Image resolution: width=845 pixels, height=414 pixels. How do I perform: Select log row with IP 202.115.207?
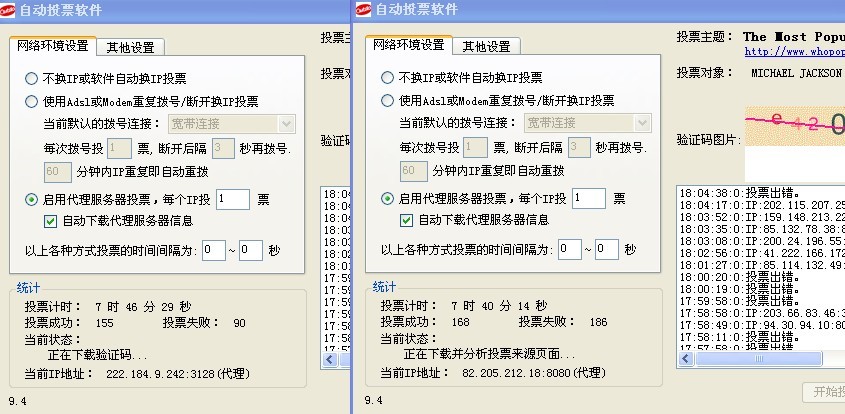pos(762,205)
